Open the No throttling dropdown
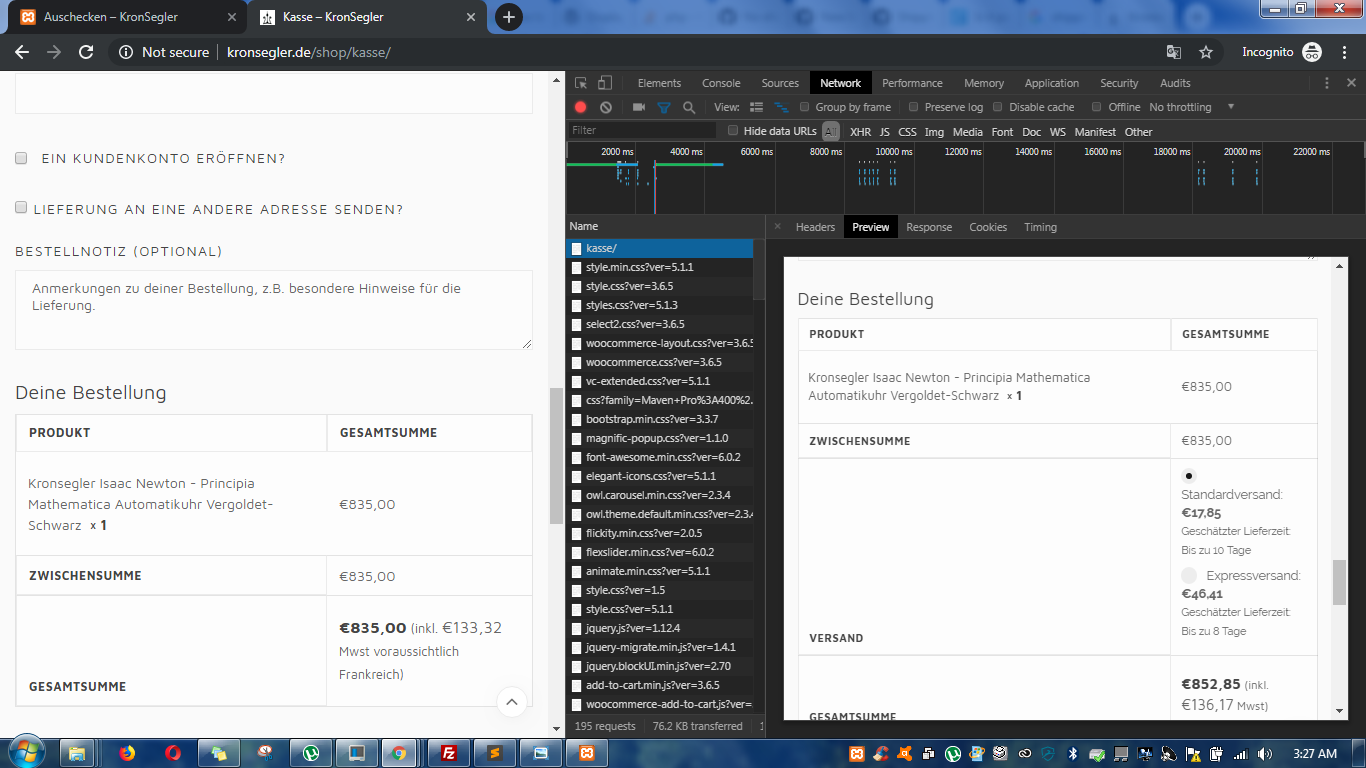 tap(1192, 107)
